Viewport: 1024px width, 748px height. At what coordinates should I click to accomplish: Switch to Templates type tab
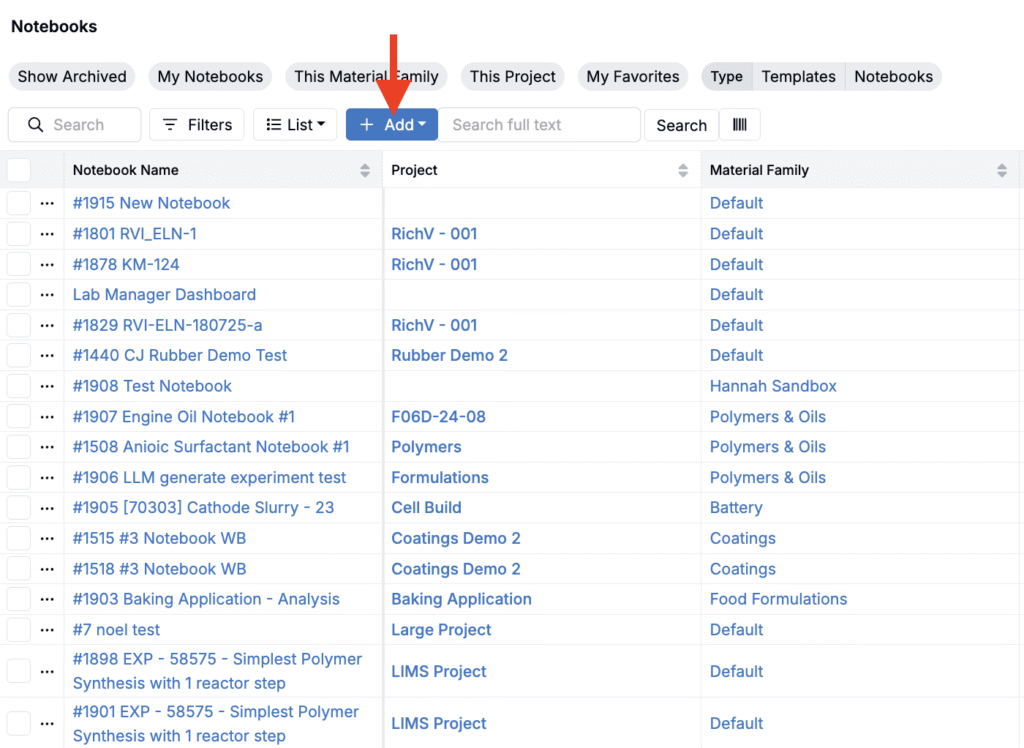click(x=798, y=76)
